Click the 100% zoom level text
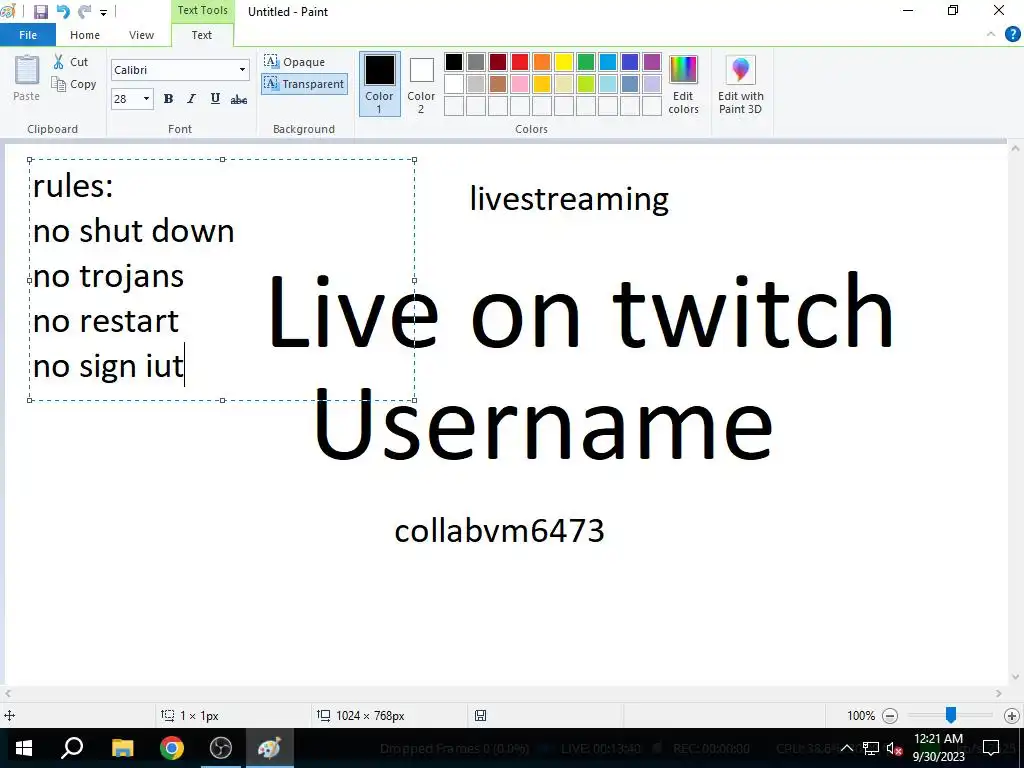This screenshot has height=768, width=1024. click(x=861, y=716)
